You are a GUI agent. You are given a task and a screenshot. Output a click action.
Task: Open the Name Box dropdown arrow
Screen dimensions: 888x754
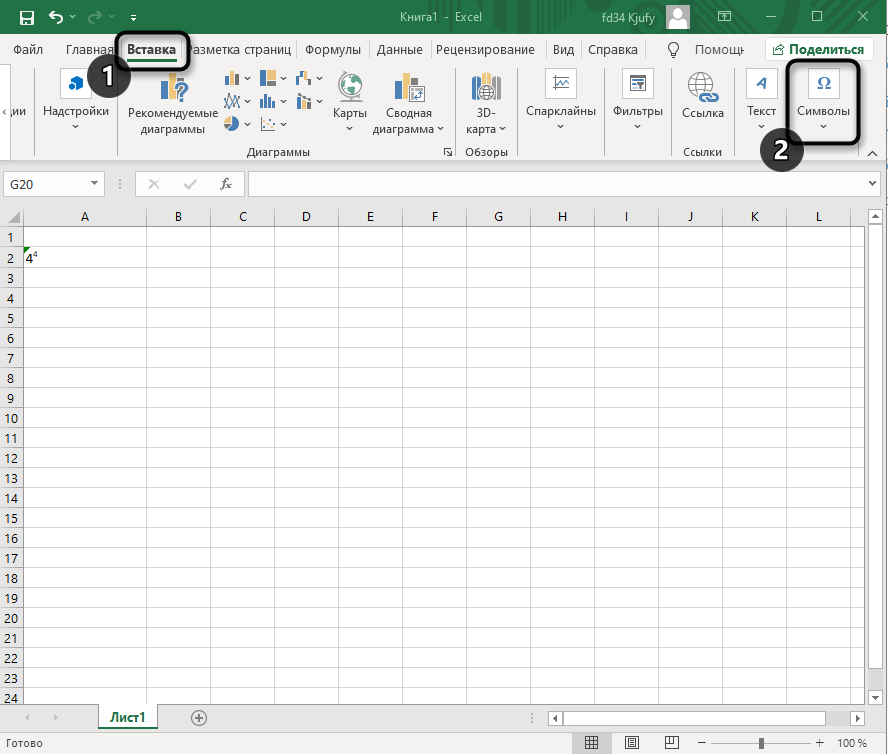[95, 184]
